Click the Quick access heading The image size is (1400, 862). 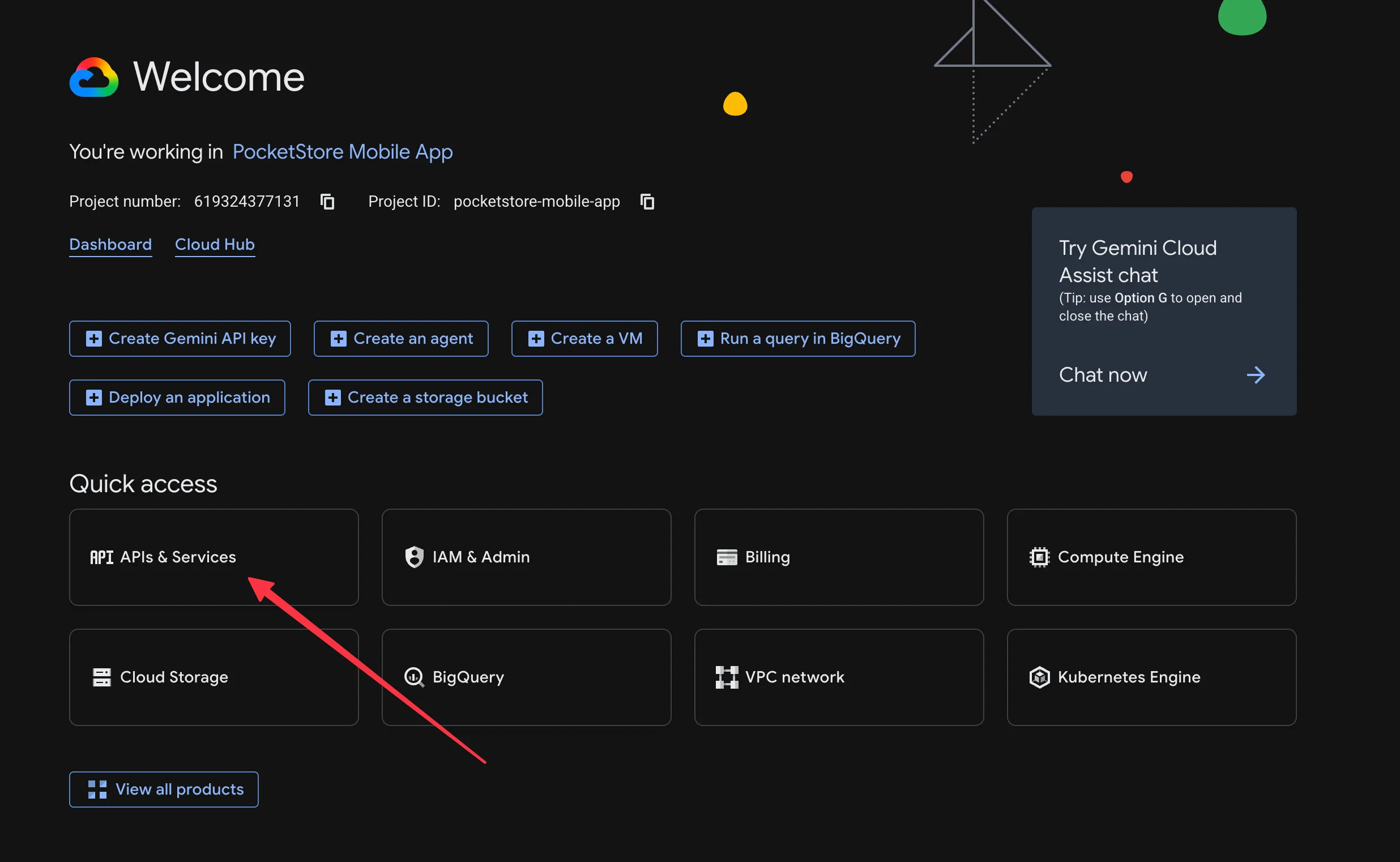[143, 484]
